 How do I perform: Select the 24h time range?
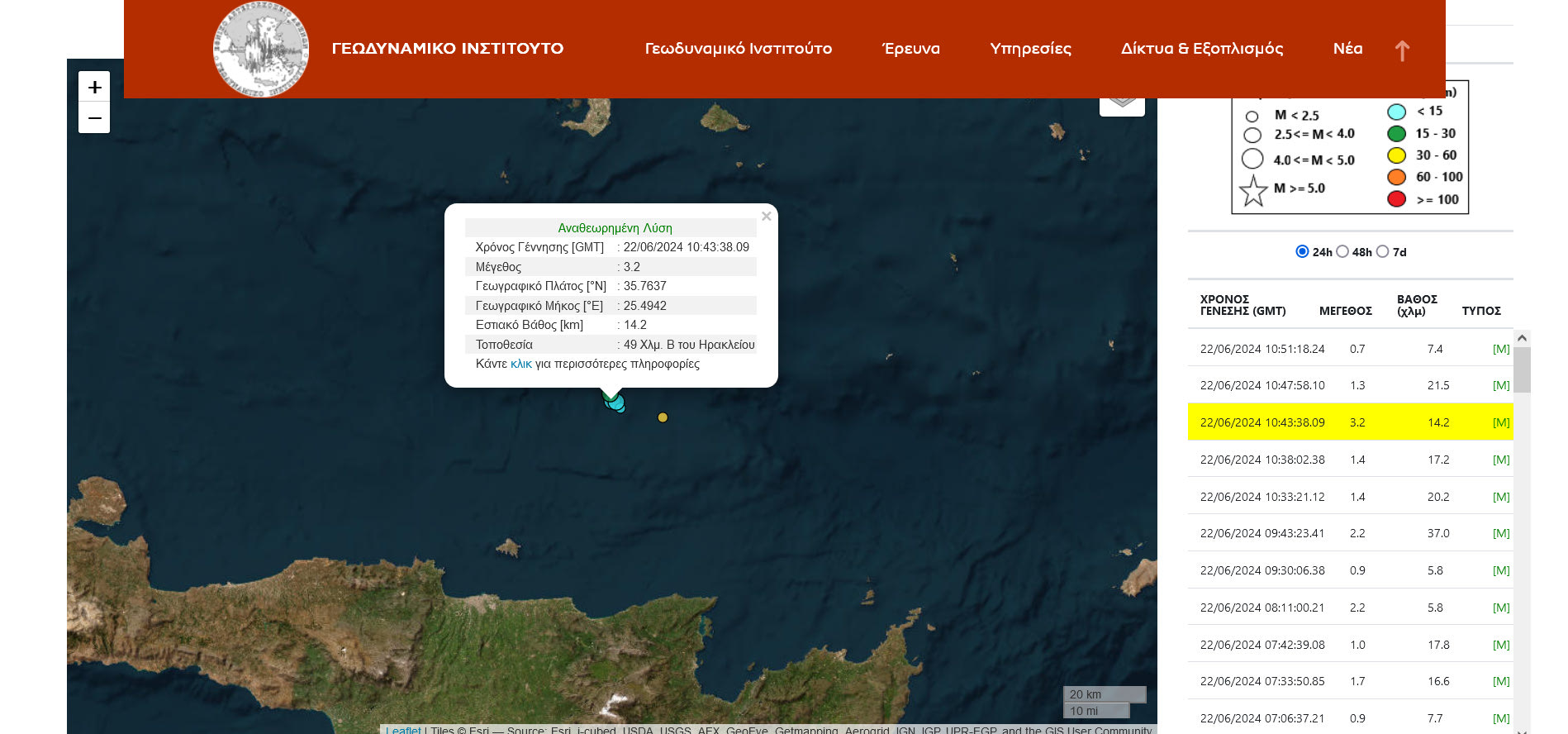pyautogui.click(x=1302, y=251)
